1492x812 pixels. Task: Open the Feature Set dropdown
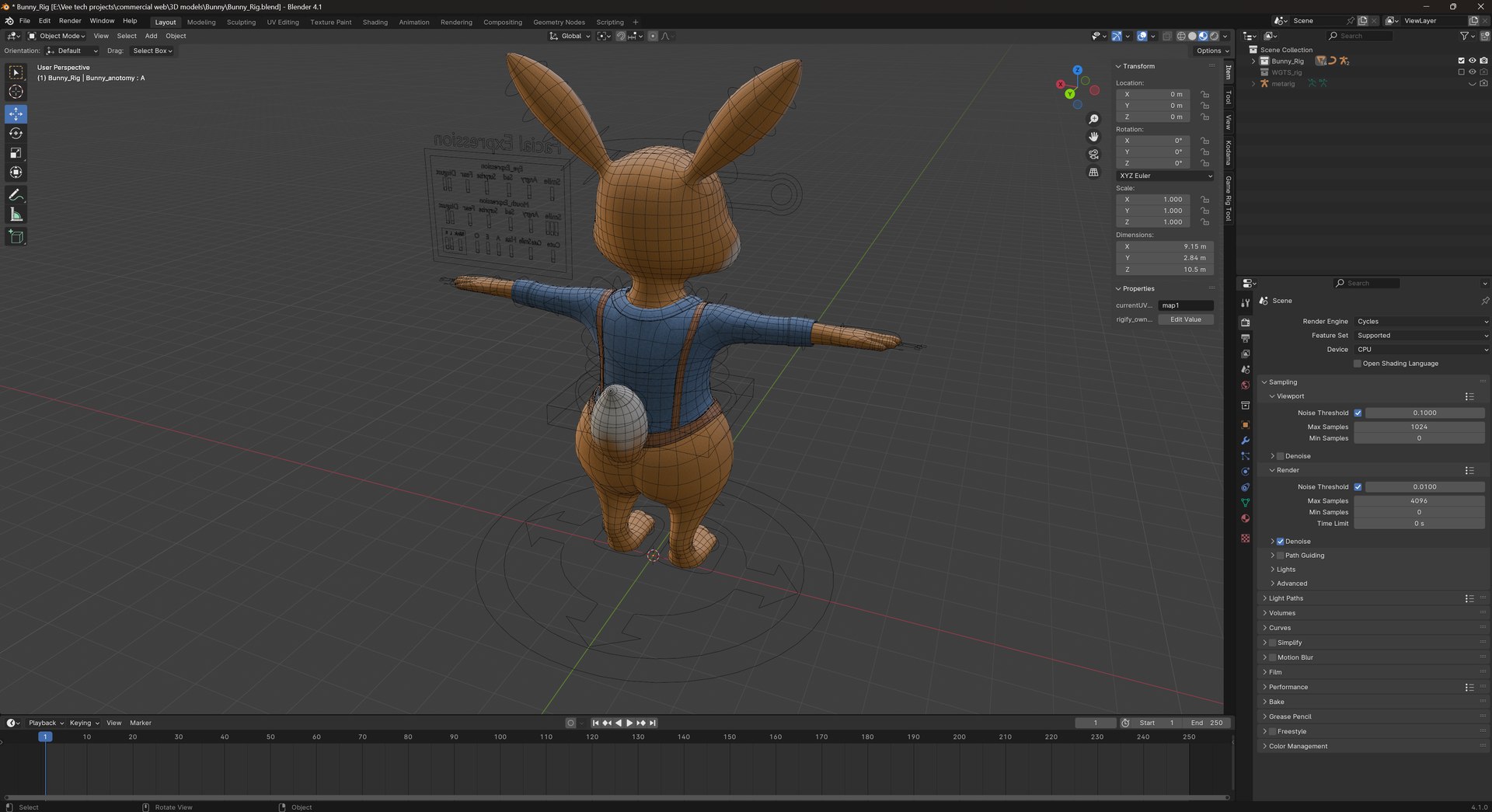click(x=1421, y=336)
